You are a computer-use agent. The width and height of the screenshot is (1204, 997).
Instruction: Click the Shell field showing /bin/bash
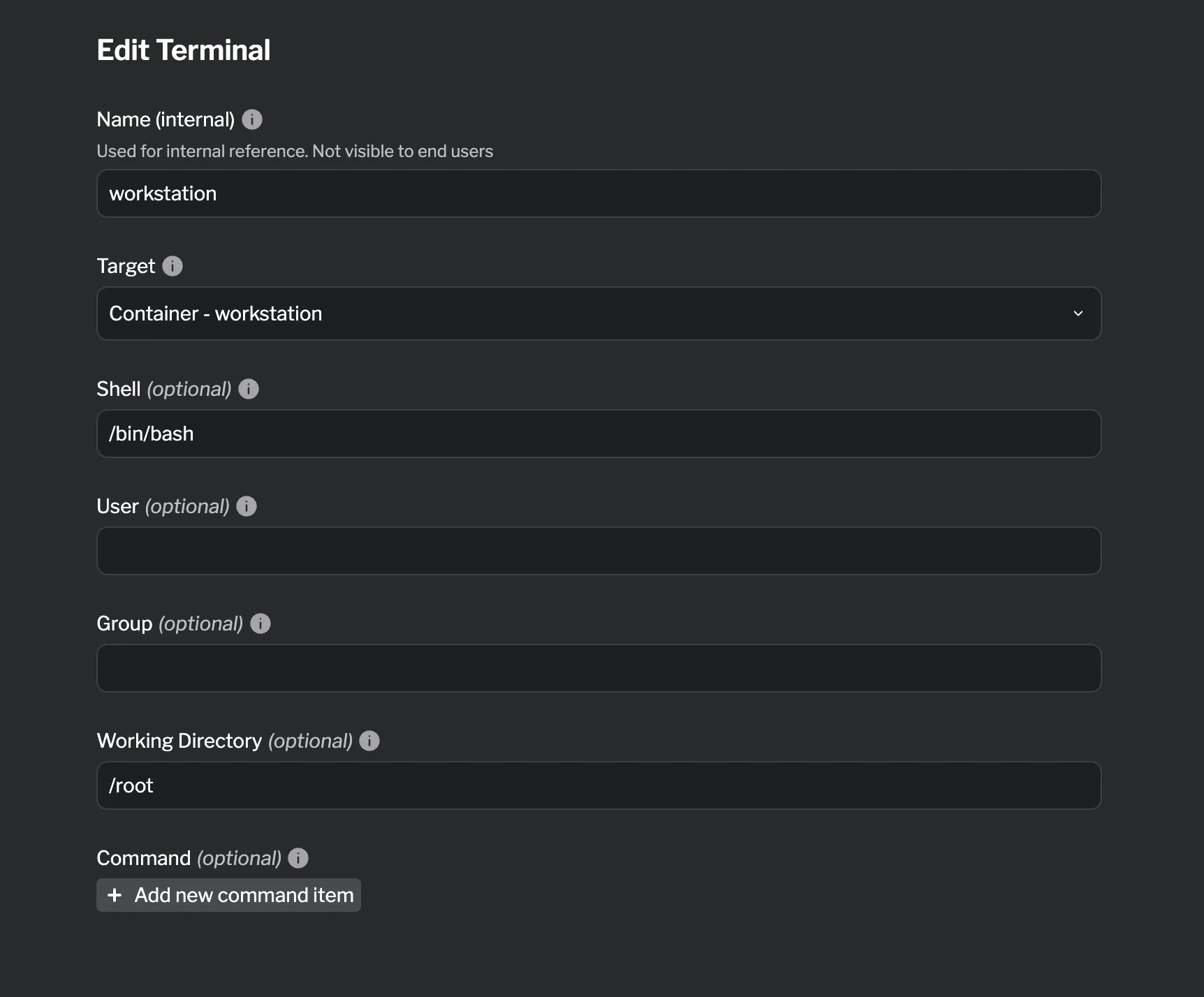pyautogui.click(x=598, y=434)
